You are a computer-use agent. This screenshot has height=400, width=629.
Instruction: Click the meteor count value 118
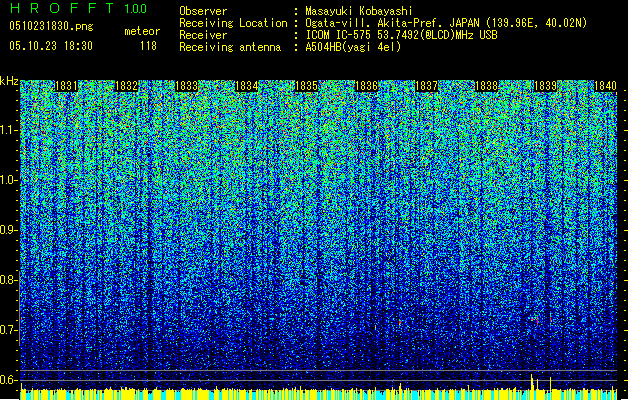click(148, 46)
